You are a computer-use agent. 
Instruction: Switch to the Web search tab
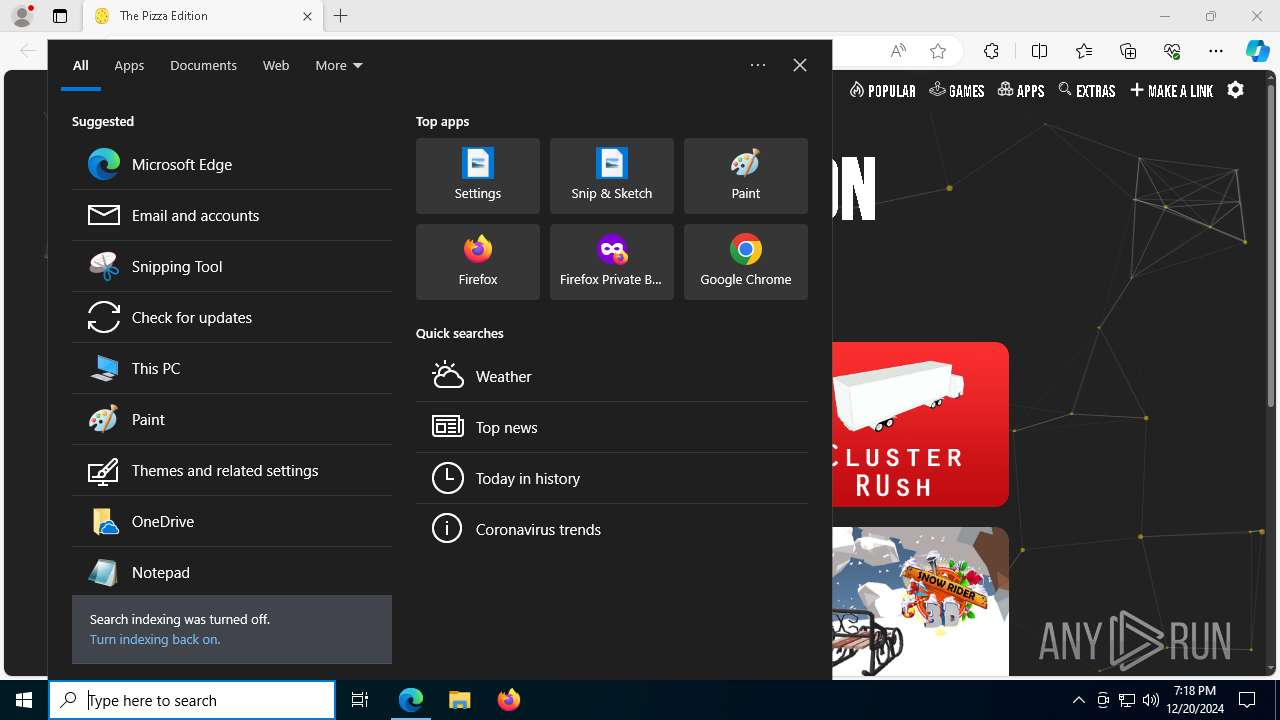pos(276,65)
